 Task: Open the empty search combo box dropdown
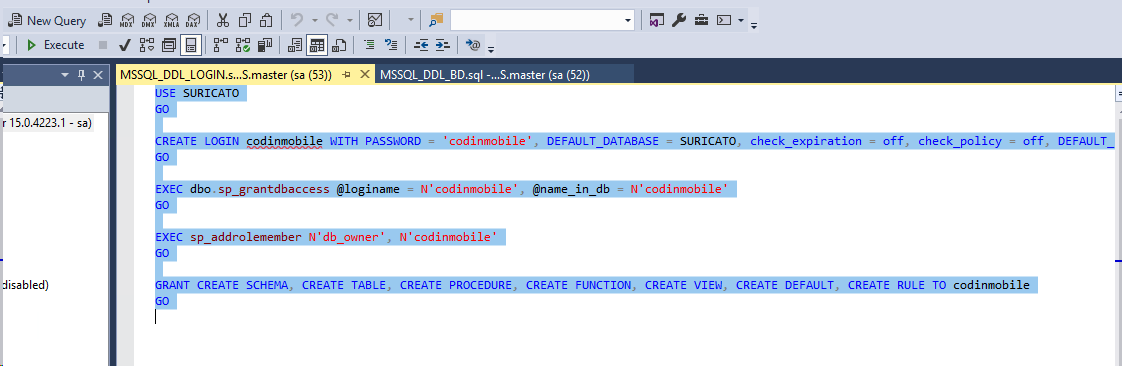coord(628,21)
